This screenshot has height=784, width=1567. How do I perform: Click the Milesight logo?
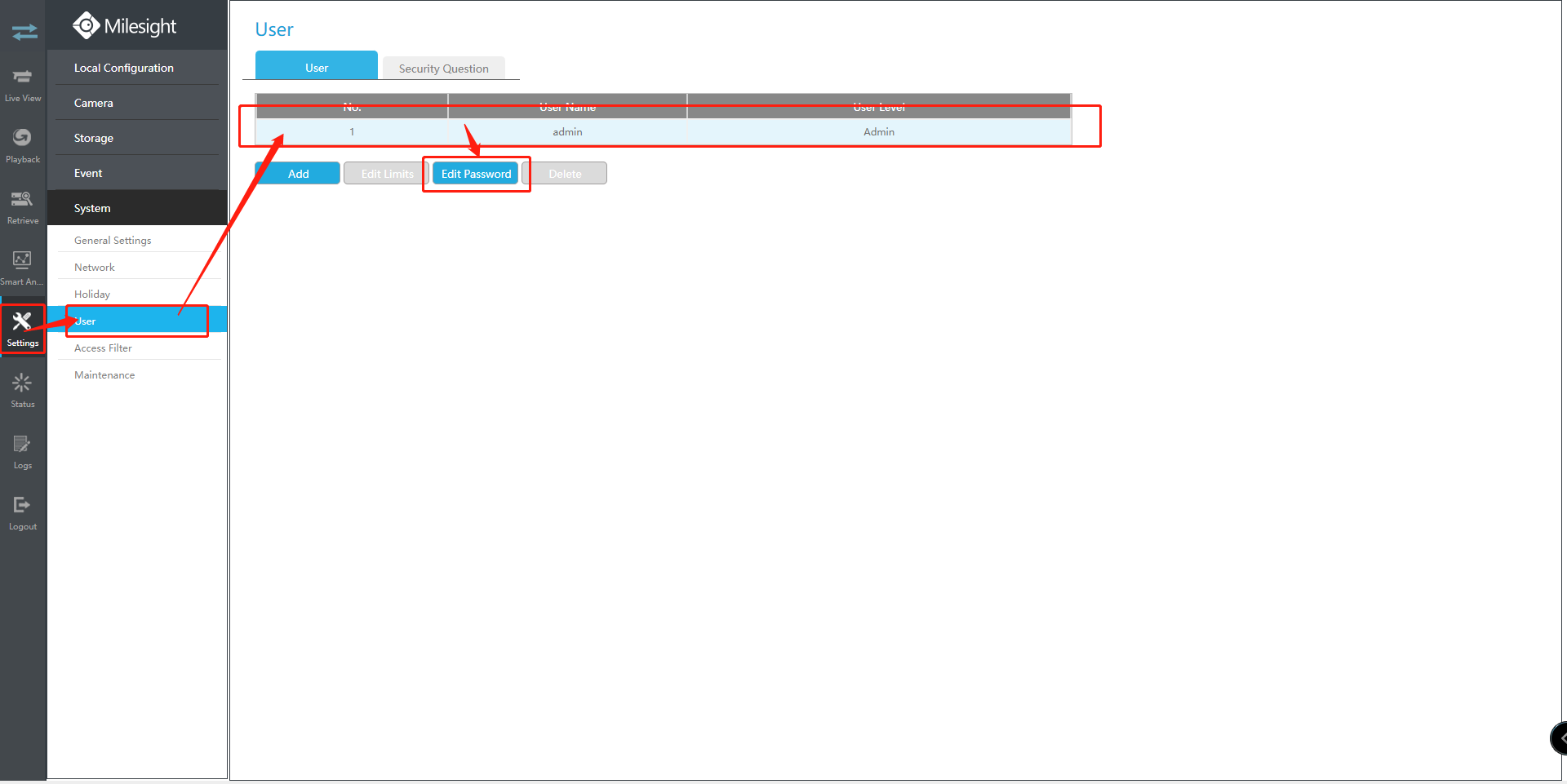click(x=124, y=26)
